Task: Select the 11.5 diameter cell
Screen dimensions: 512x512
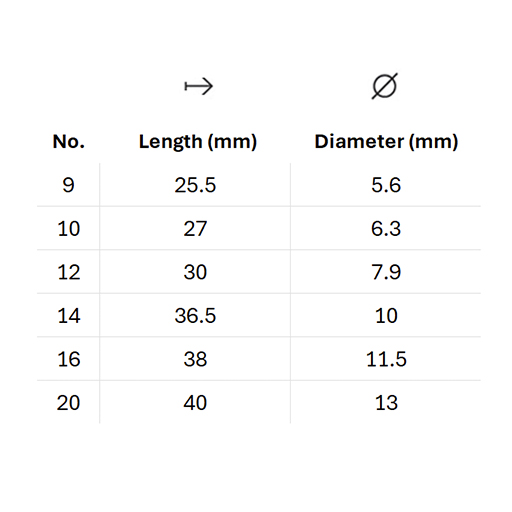Action: 386,359
